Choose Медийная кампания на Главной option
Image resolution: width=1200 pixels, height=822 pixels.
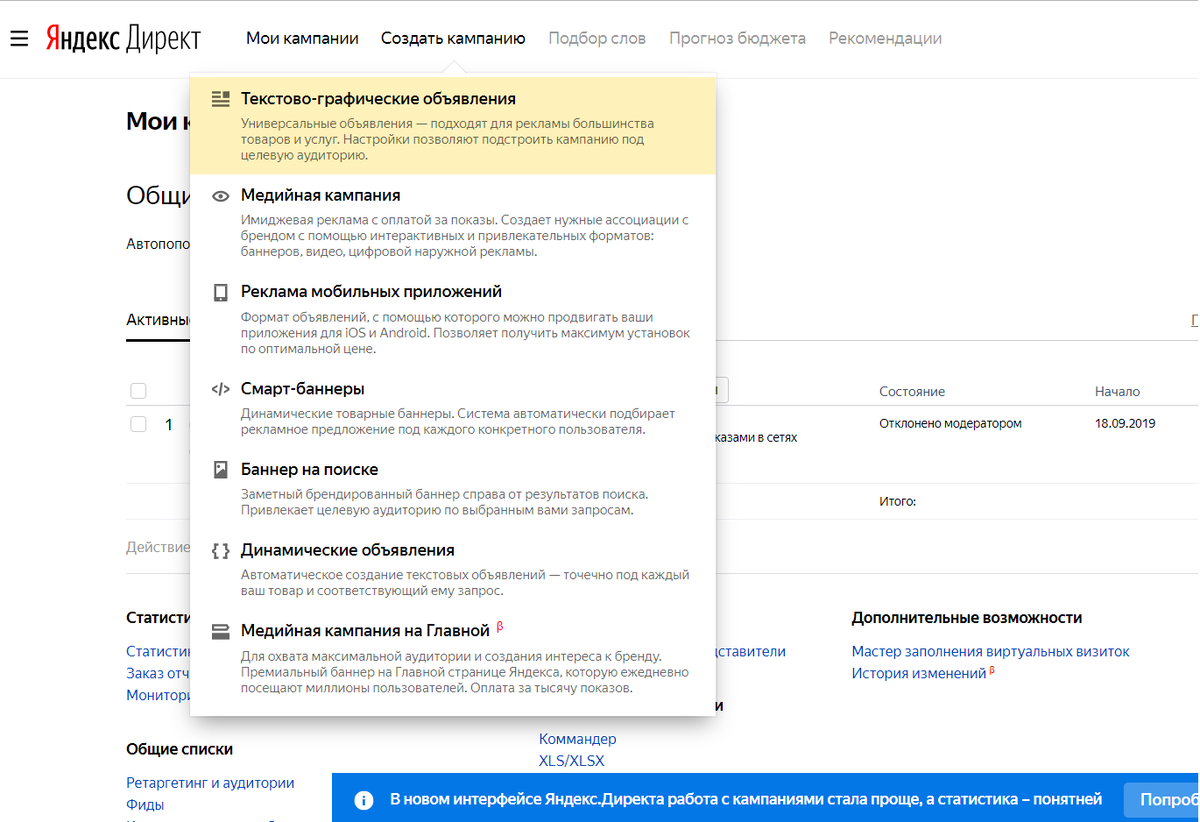coord(453,659)
